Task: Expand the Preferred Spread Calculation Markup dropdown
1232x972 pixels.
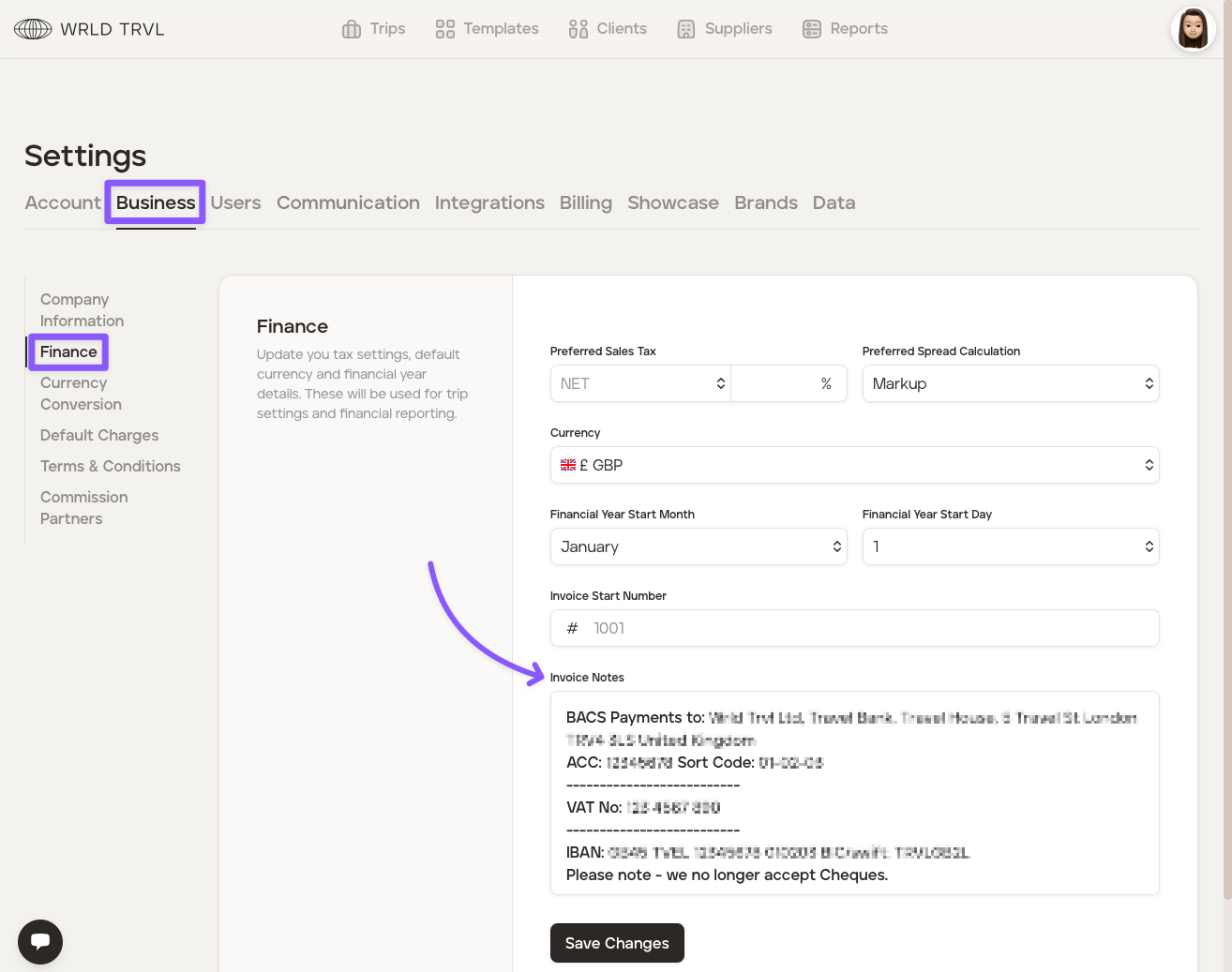Action: click(x=1010, y=383)
